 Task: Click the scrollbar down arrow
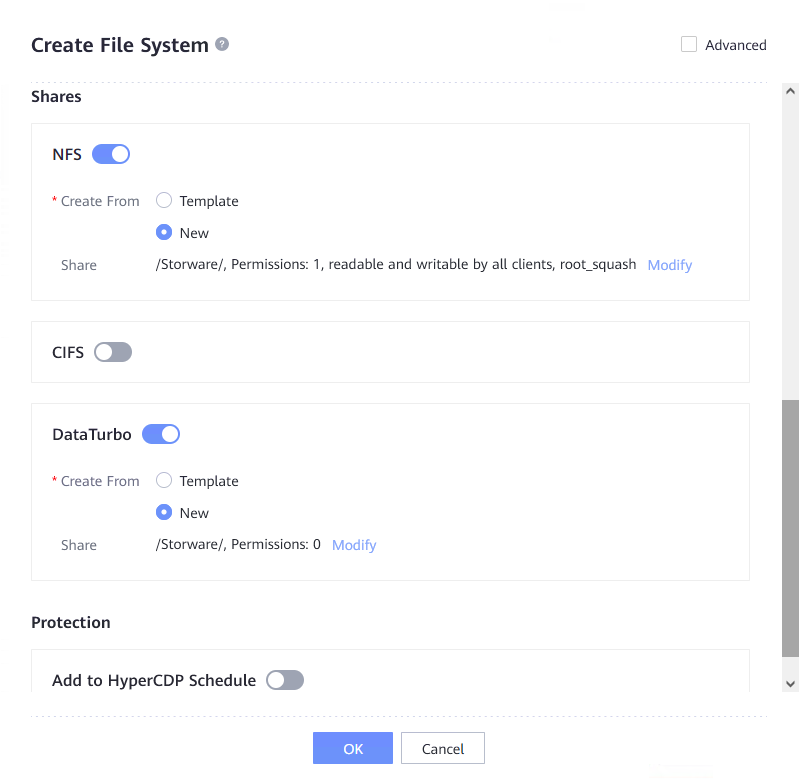coord(790,683)
